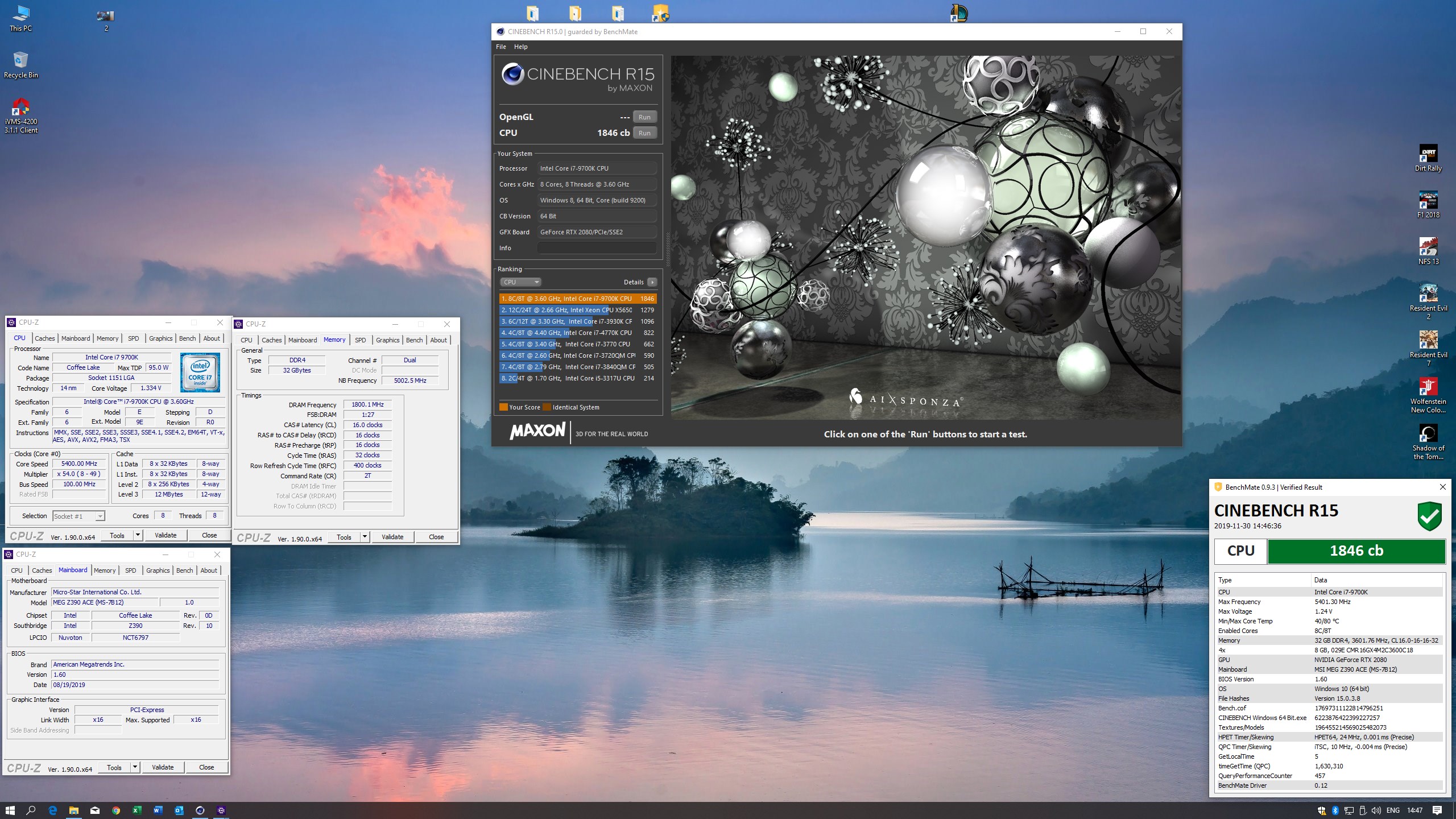
Task: Select the i5-3317U 214 ranking row
Action: tap(578, 378)
